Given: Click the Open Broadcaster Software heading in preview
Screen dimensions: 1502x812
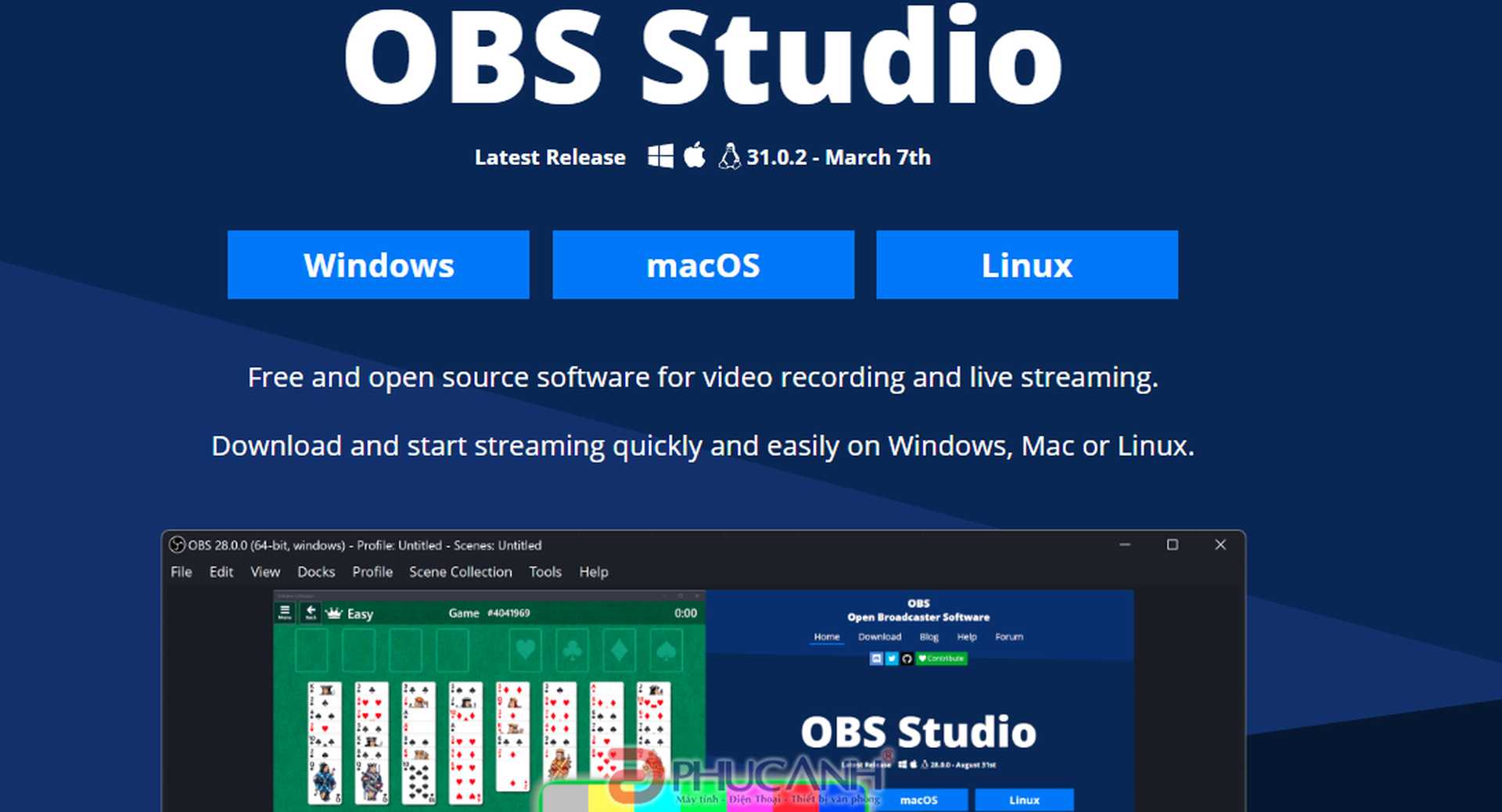Looking at the screenshot, I should click(x=918, y=617).
